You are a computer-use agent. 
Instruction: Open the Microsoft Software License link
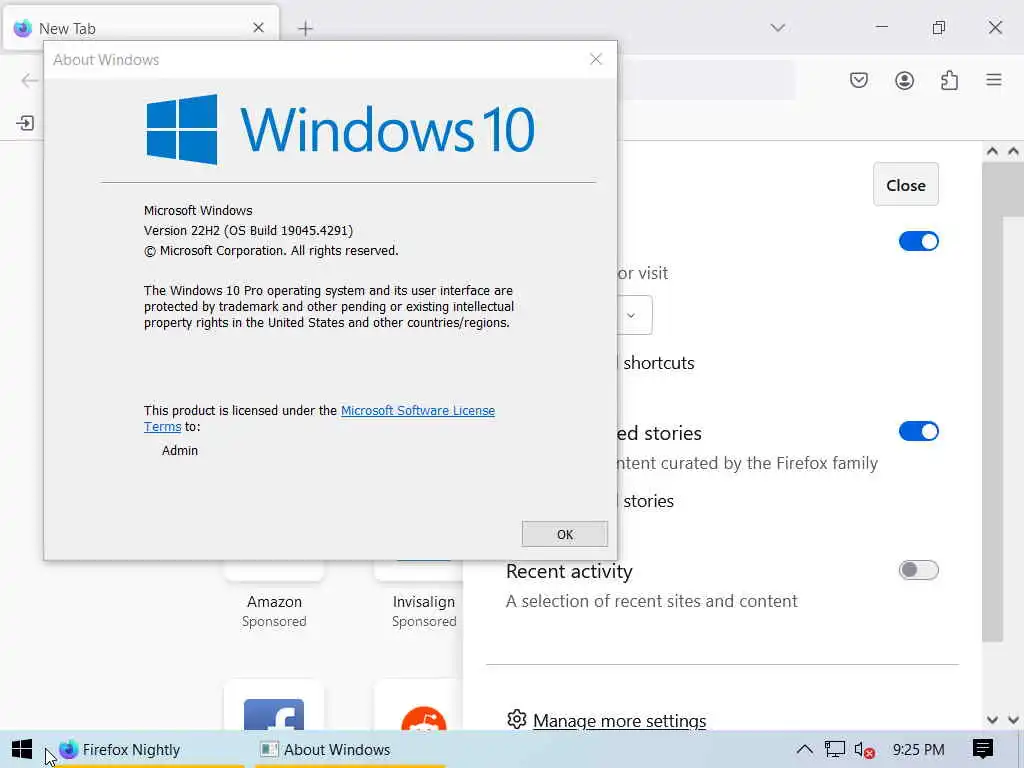[418, 410]
